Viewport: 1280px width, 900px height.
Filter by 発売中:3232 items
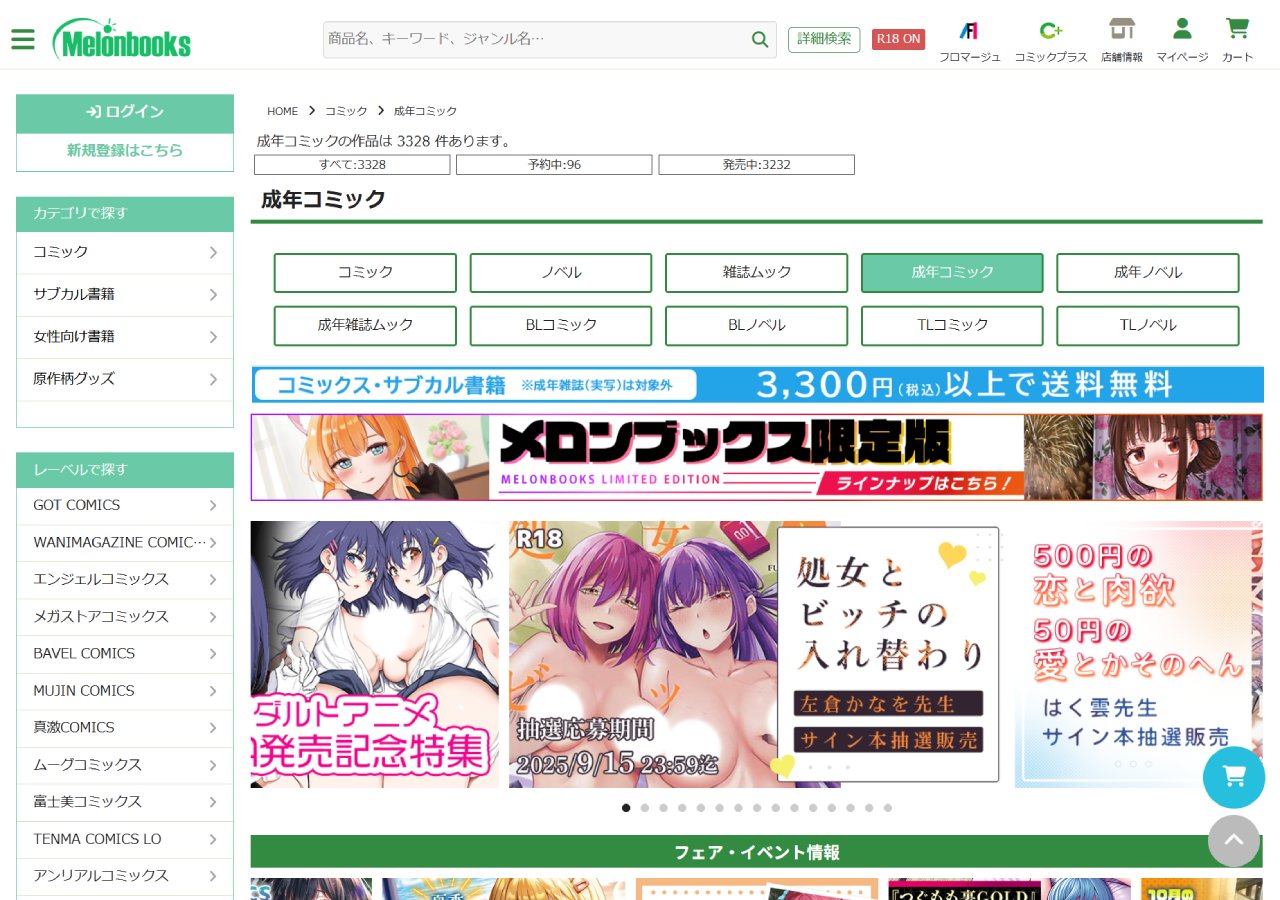[756, 165]
